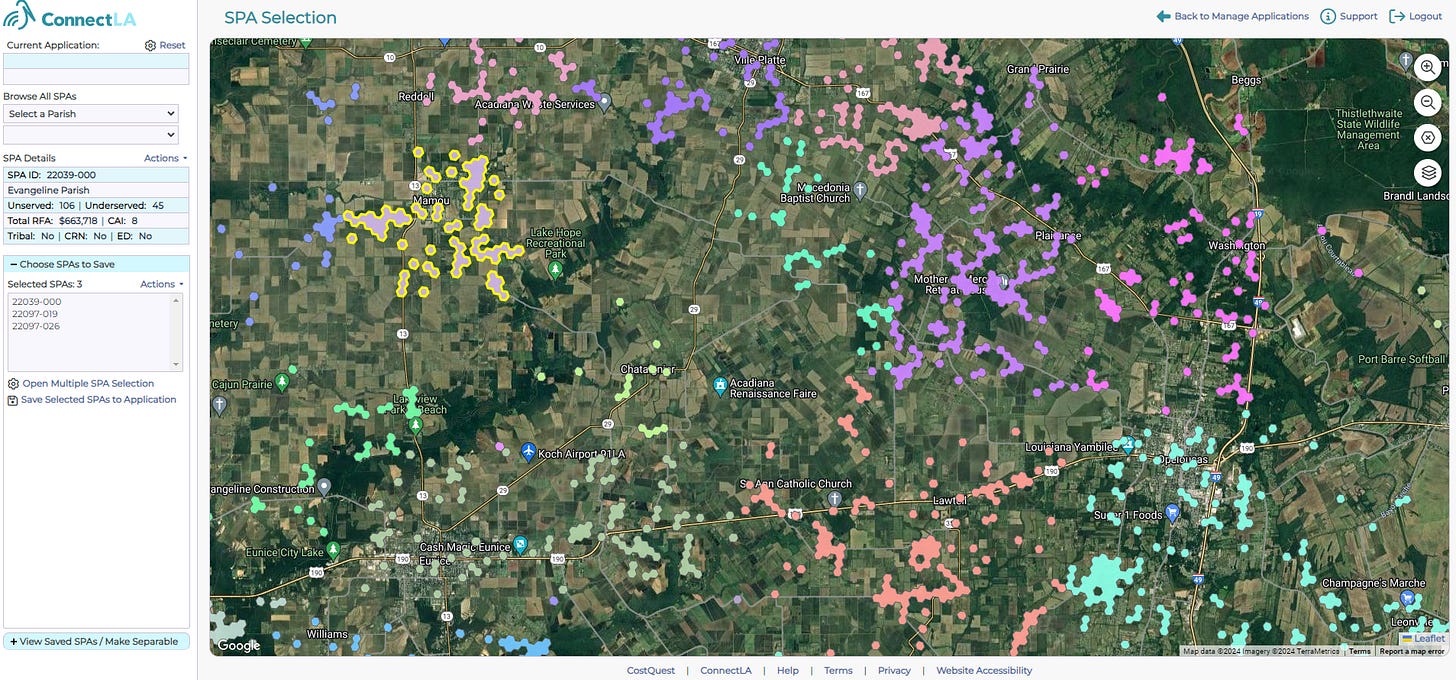Click Open Multiple SPA Selection link
1456x680 pixels.
[88, 384]
